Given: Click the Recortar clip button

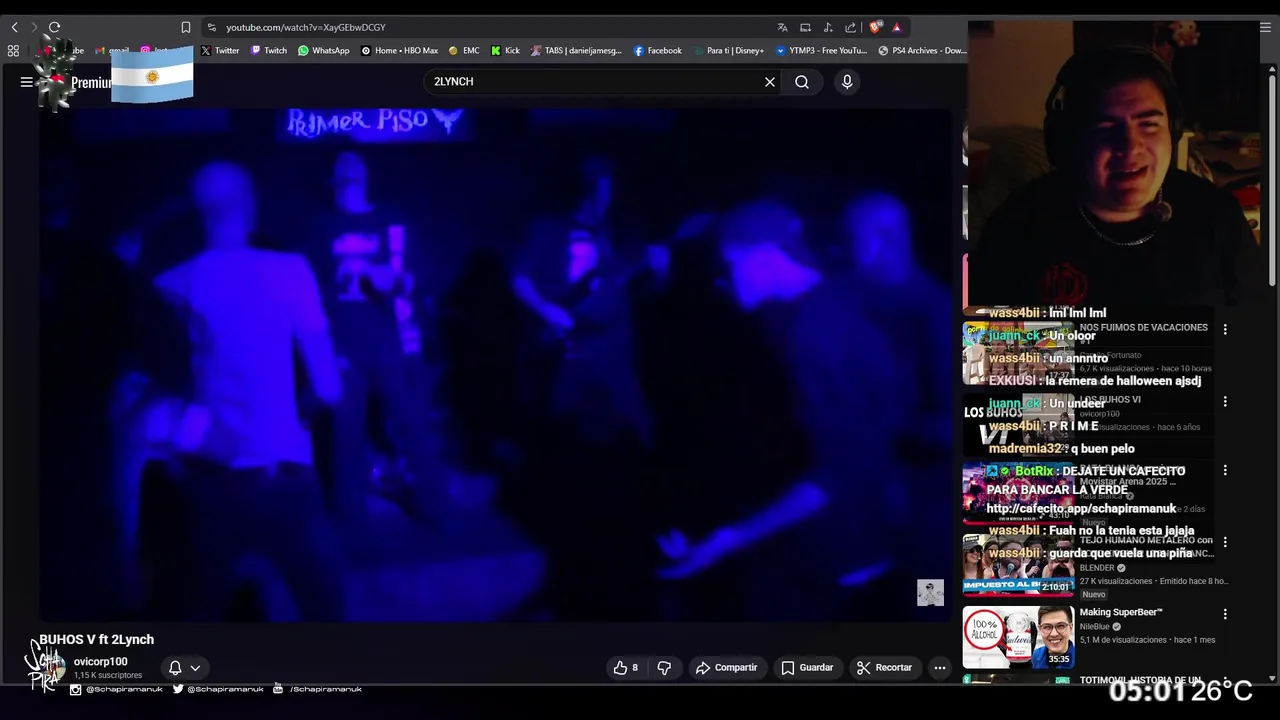Looking at the screenshot, I should click(x=884, y=667).
